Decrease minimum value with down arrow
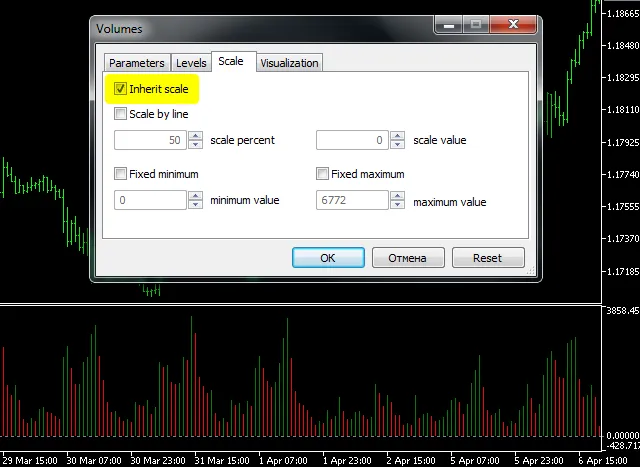This screenshot has width=640, height=467. click(x=195, y=205)
